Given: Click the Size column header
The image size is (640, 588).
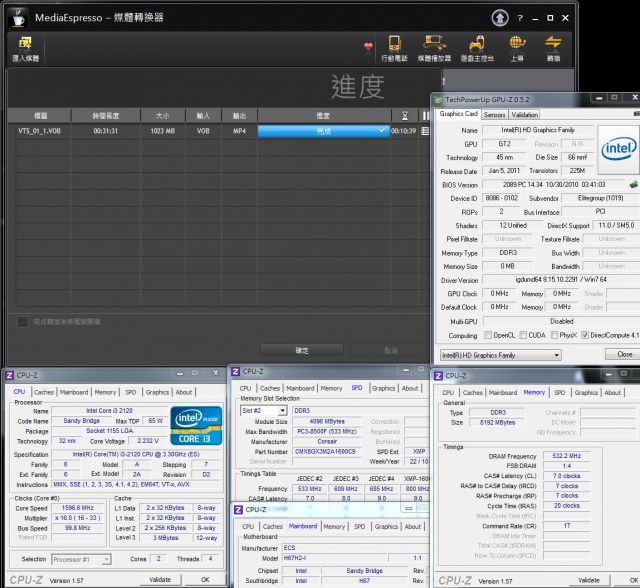Looking at the screenshot, I should [x=162, y=116].
